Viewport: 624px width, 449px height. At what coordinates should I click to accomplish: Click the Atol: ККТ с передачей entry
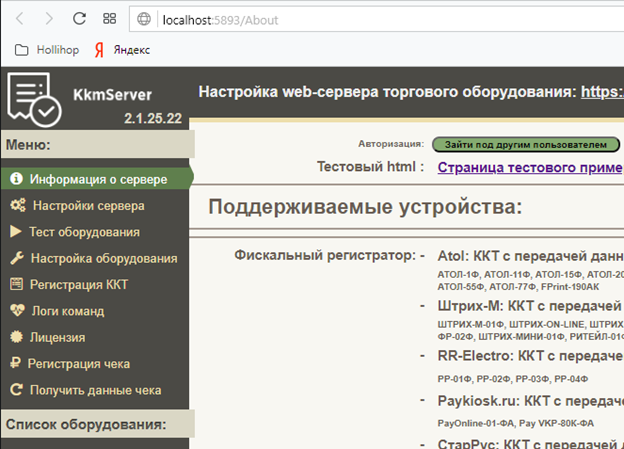pos(530,256)
